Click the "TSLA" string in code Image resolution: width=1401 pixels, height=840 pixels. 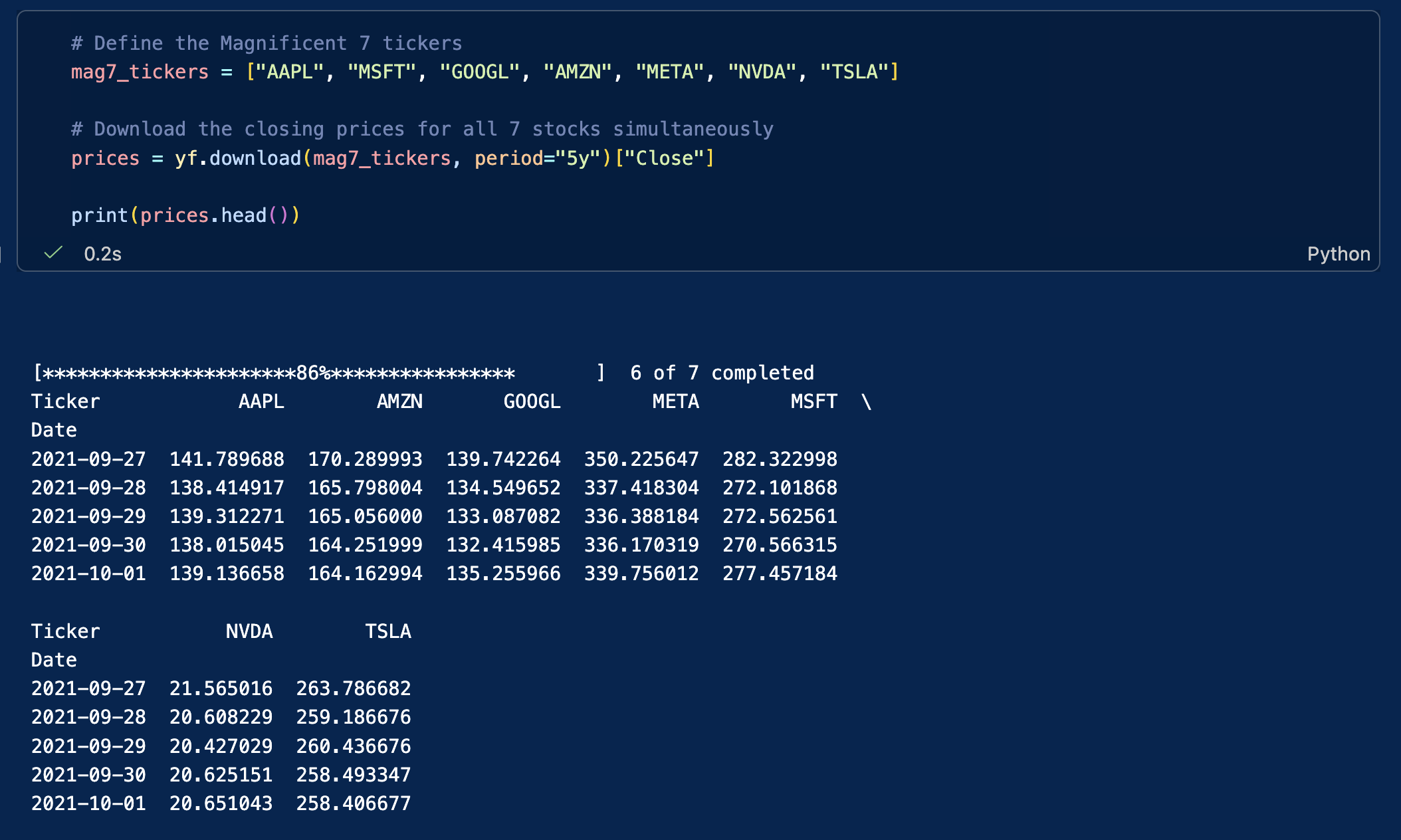pos(855,72)
